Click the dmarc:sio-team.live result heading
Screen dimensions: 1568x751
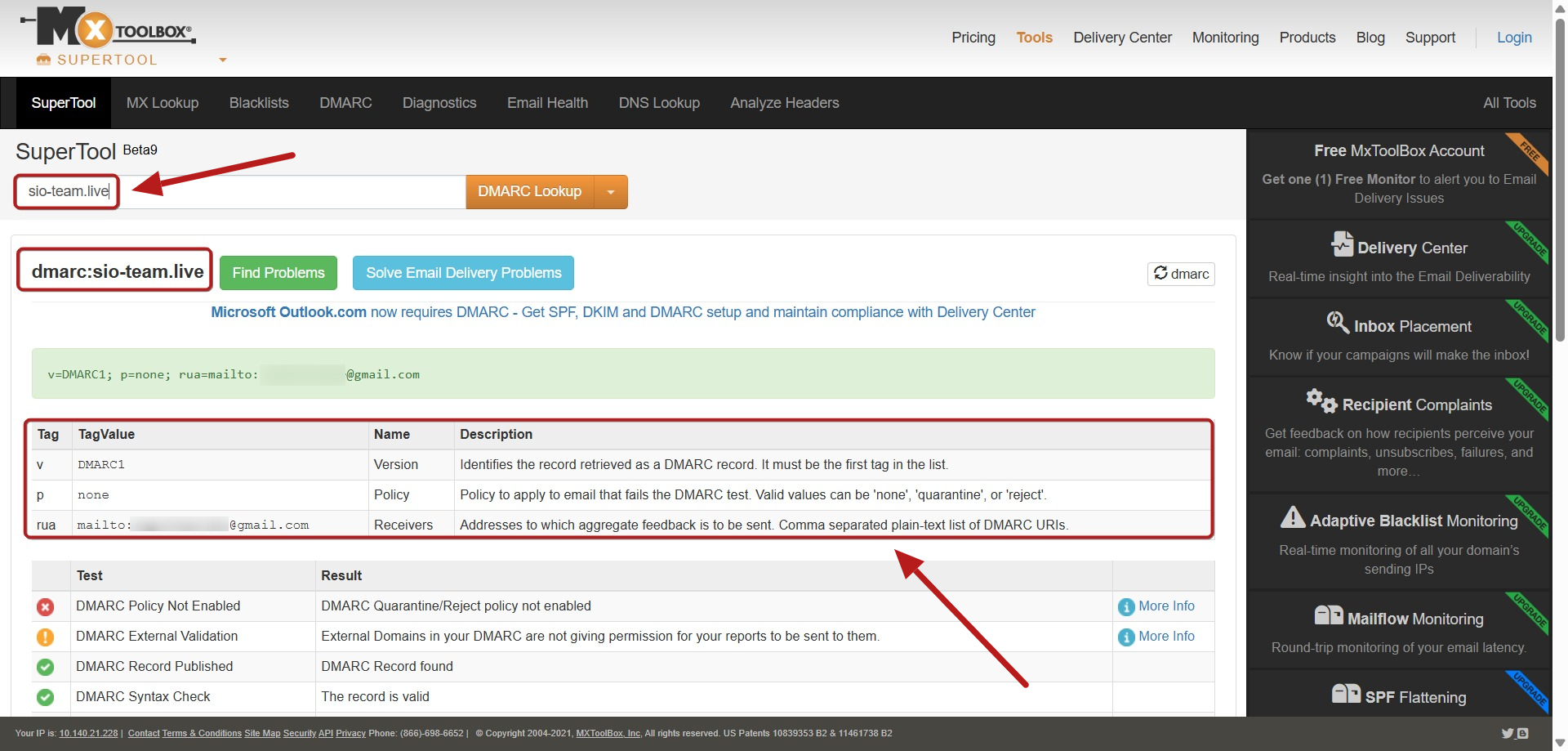click(118, 272)
